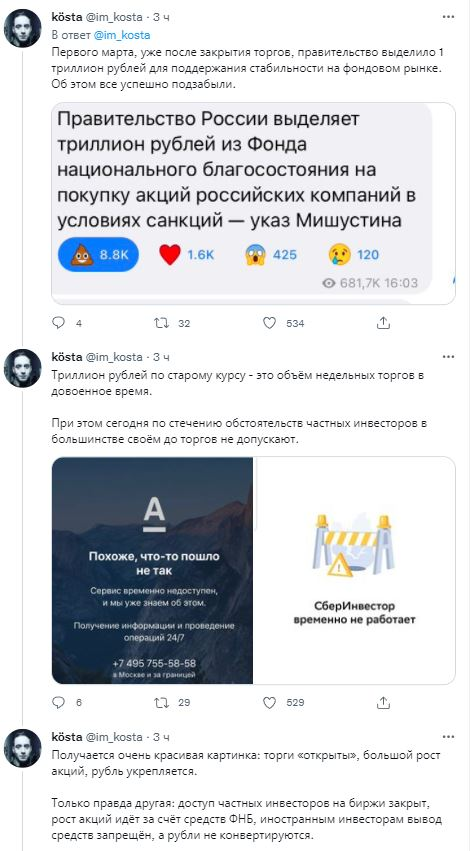
Task: Open the third tweet's timestamp 3 ч
Action: point(162,737)
